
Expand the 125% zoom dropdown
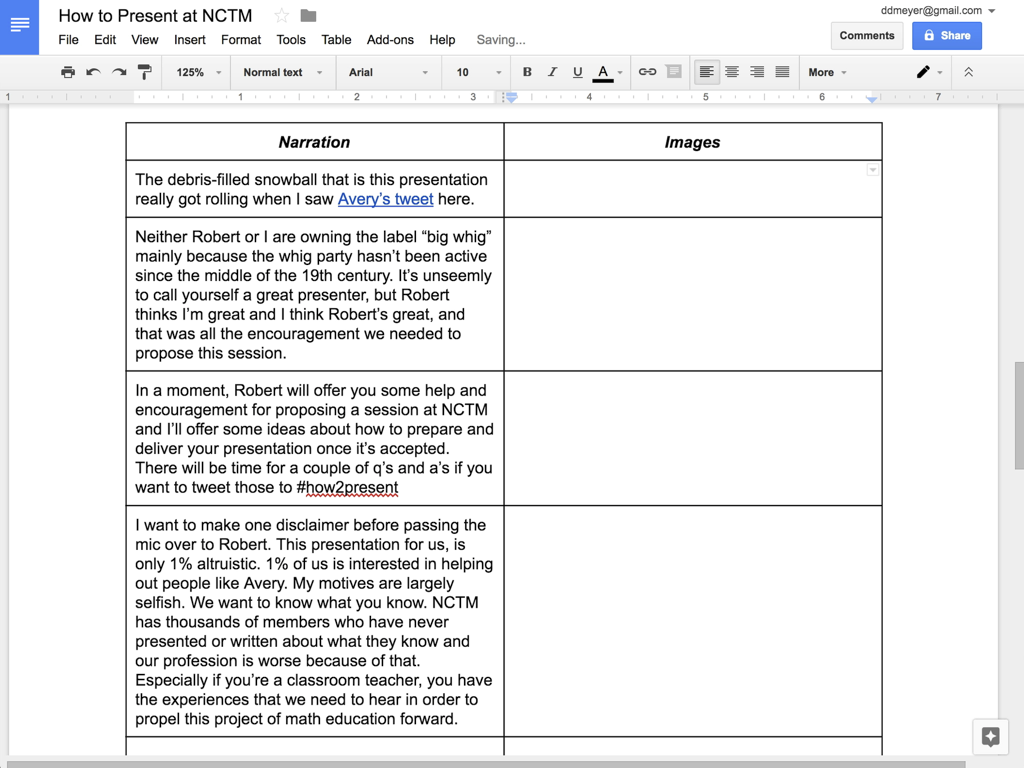click(198, 72)
